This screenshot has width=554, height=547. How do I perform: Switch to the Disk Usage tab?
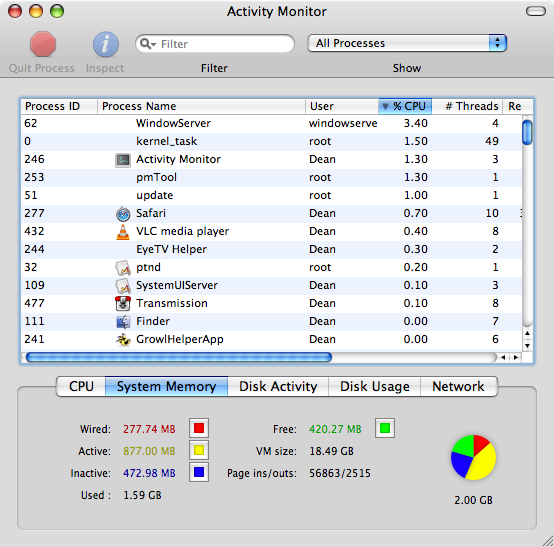click(x=375, y=386)
